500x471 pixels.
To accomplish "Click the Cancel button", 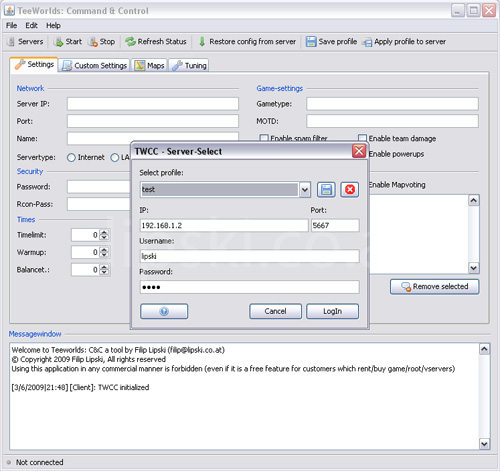I will pos(275,311).
